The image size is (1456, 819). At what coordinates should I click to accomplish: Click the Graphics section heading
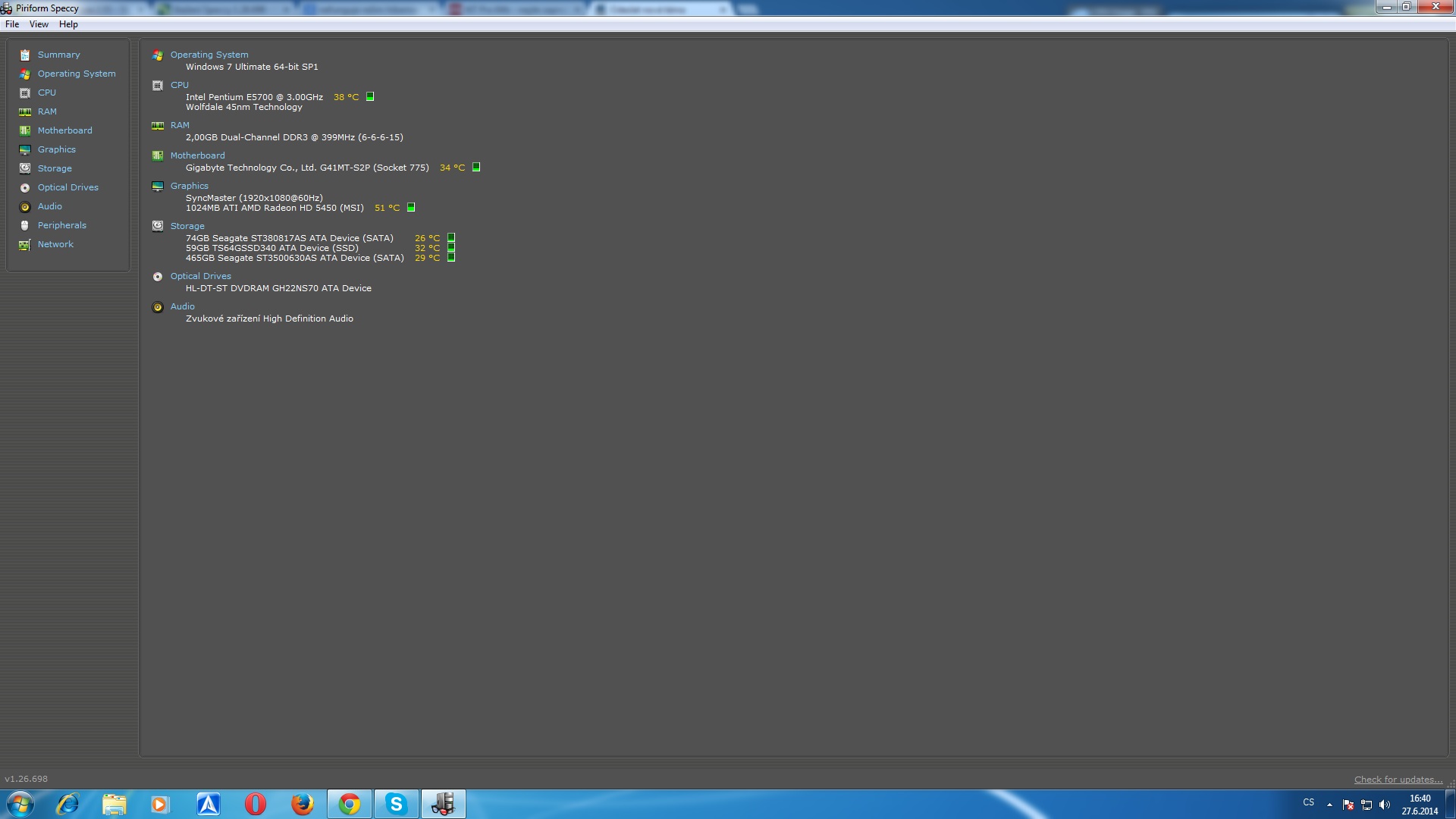click(189, 186)
